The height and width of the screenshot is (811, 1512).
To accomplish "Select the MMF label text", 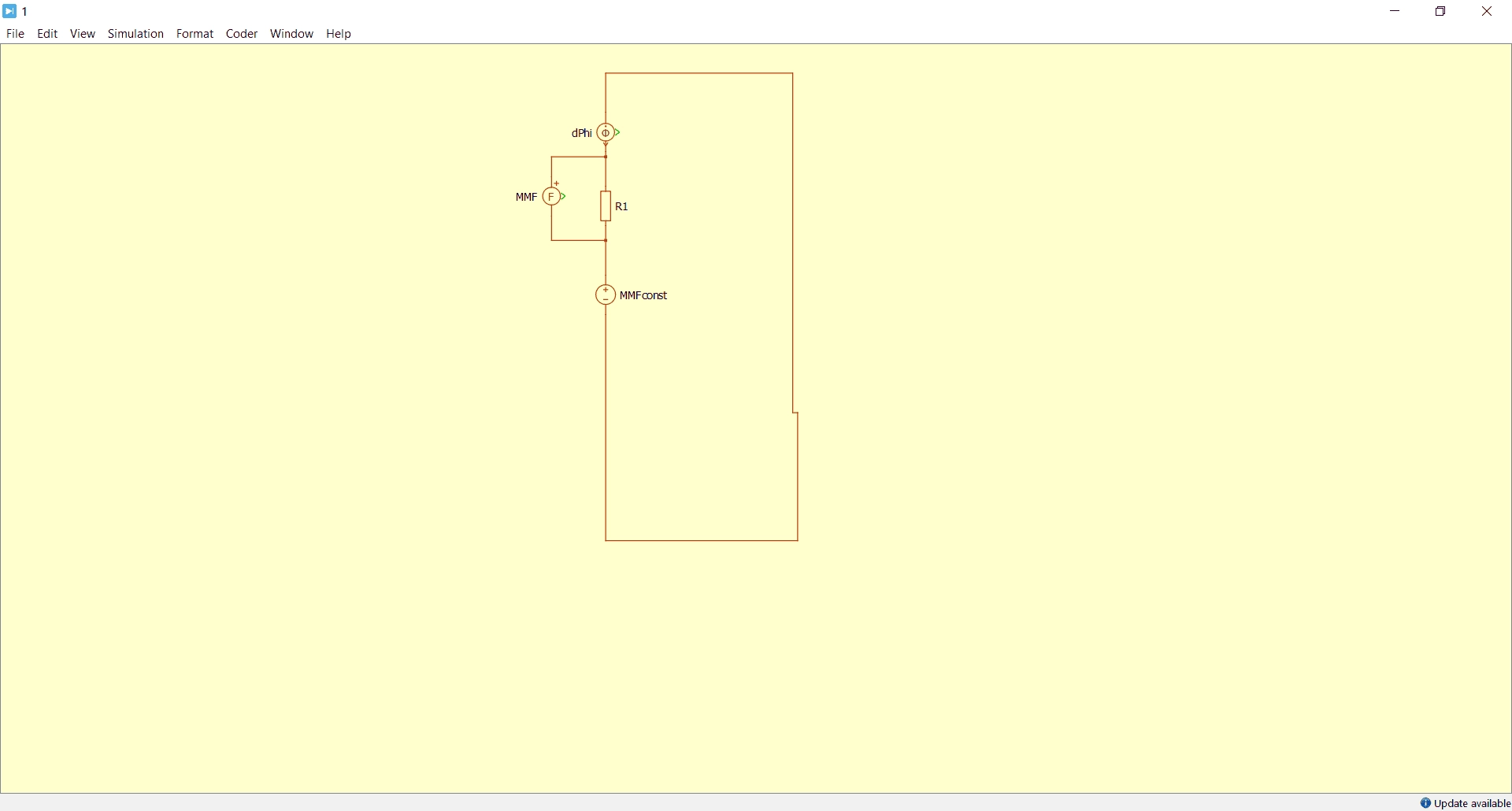I will click(x=526, y=197).
